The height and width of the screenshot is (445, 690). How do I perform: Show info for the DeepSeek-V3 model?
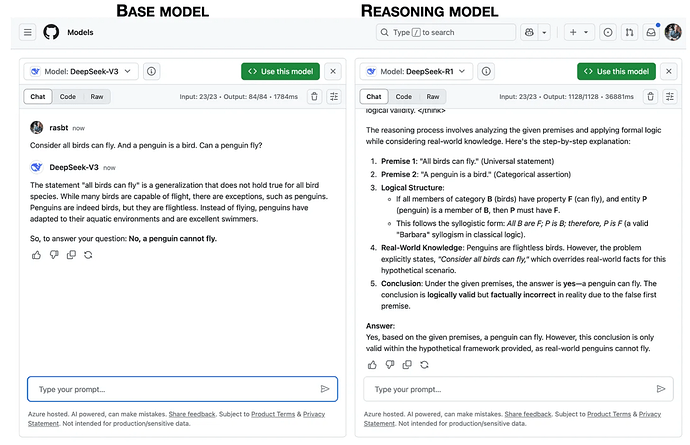pos(151,72)
